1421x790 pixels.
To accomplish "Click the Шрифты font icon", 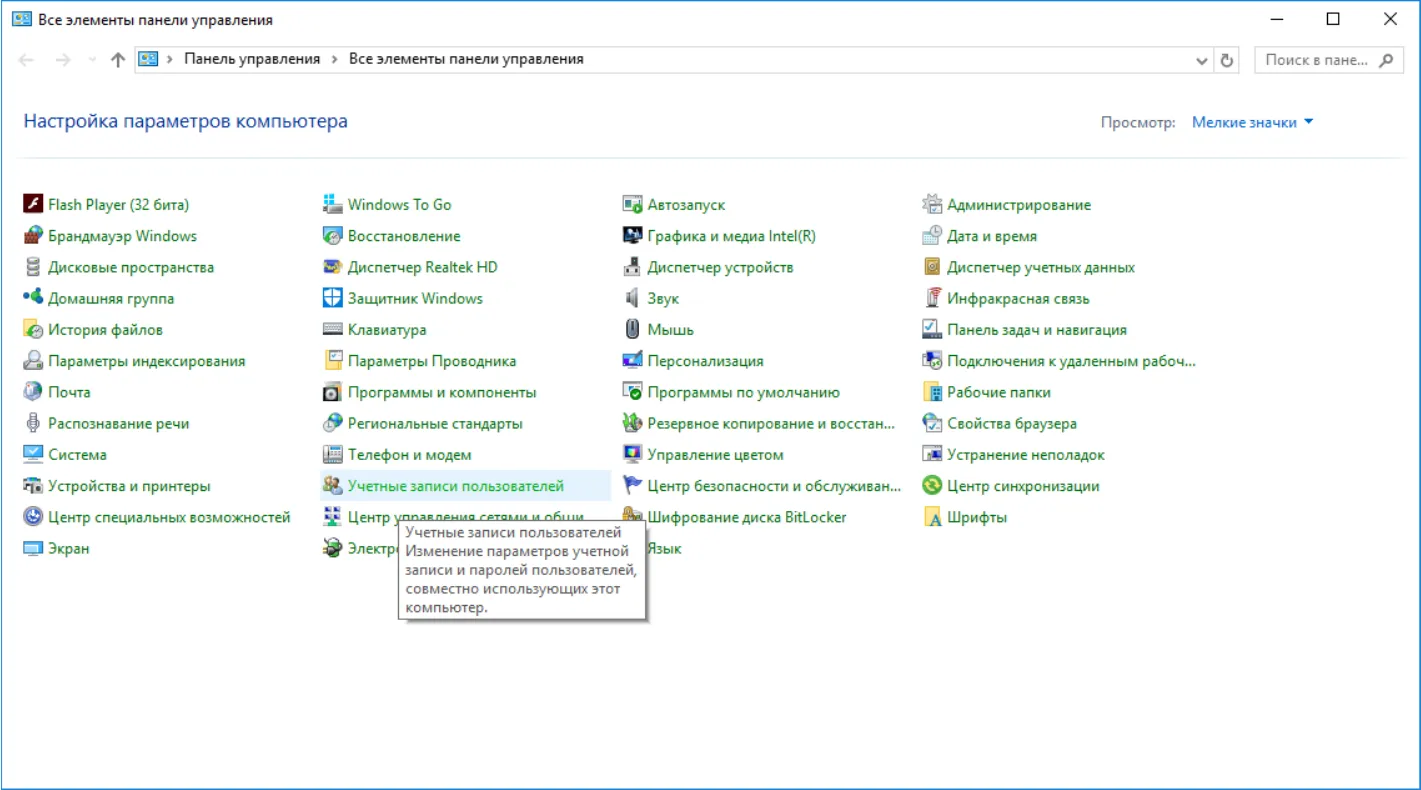I will point(932,517).
